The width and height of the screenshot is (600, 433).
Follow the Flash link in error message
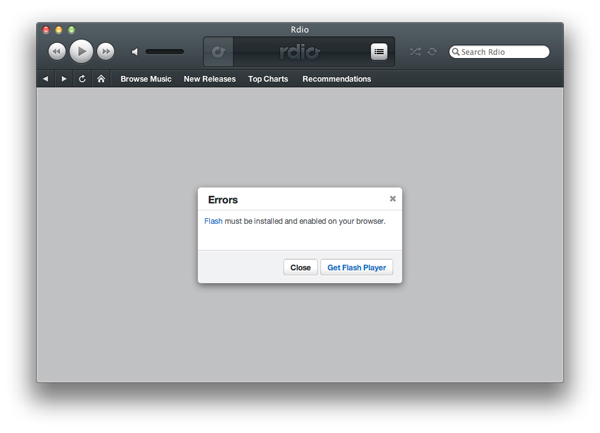pos(213,221)
